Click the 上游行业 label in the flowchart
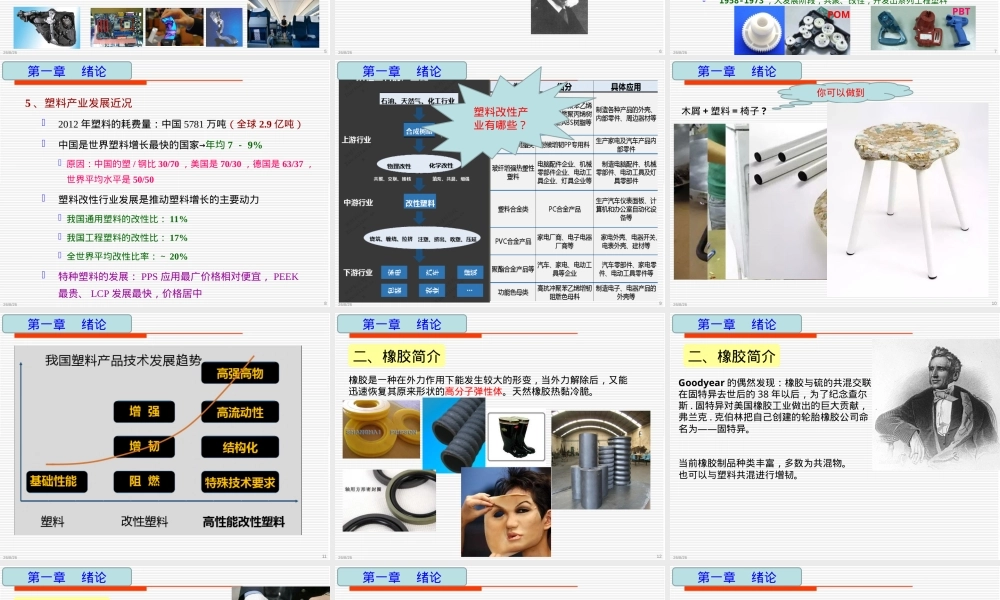Image resolution: width=1000 pixels, height=600 pixels. point(356,139)
